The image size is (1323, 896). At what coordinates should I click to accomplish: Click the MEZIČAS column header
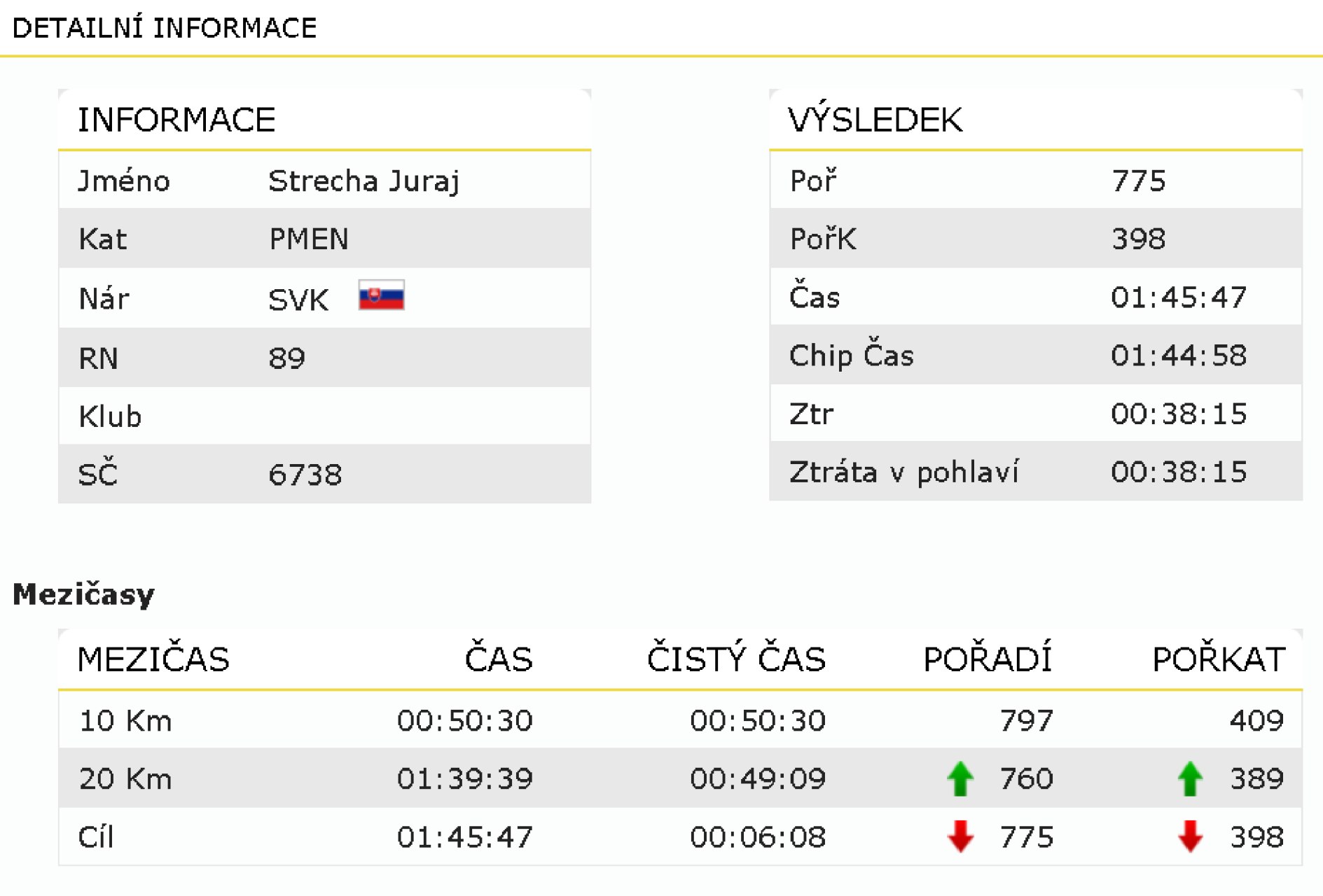coord(153,659)
